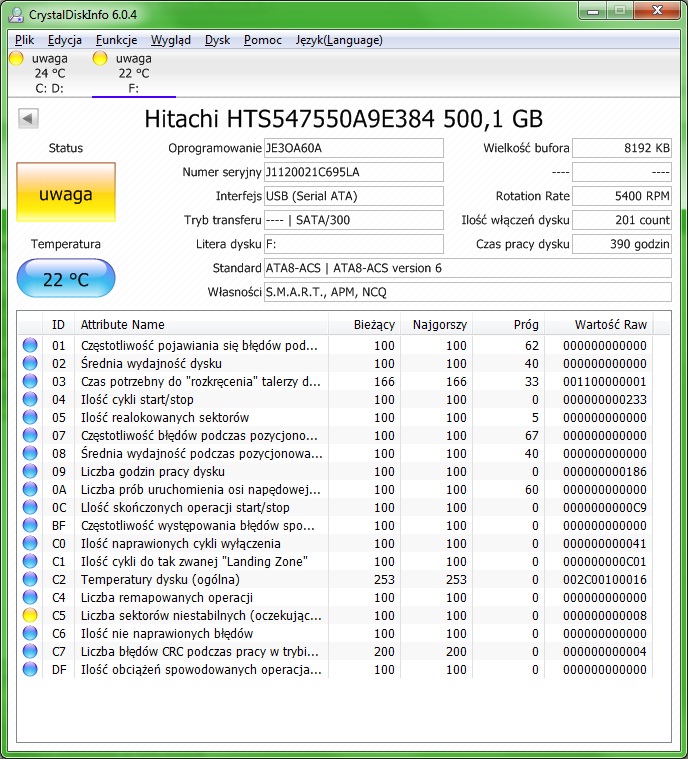Click the blue status orb for attribute 08
The image size is (688, 759).
(x=30, y=453)
